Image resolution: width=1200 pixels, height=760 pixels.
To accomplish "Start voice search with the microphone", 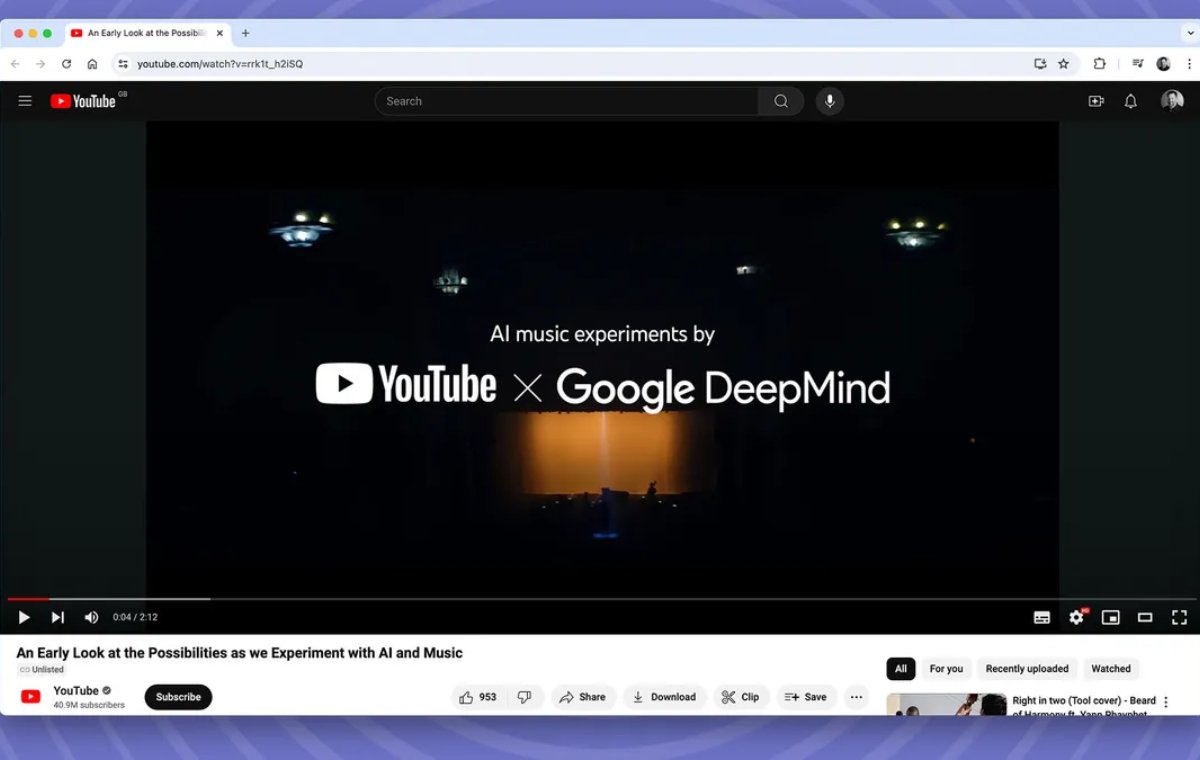I will click(829, 101).
